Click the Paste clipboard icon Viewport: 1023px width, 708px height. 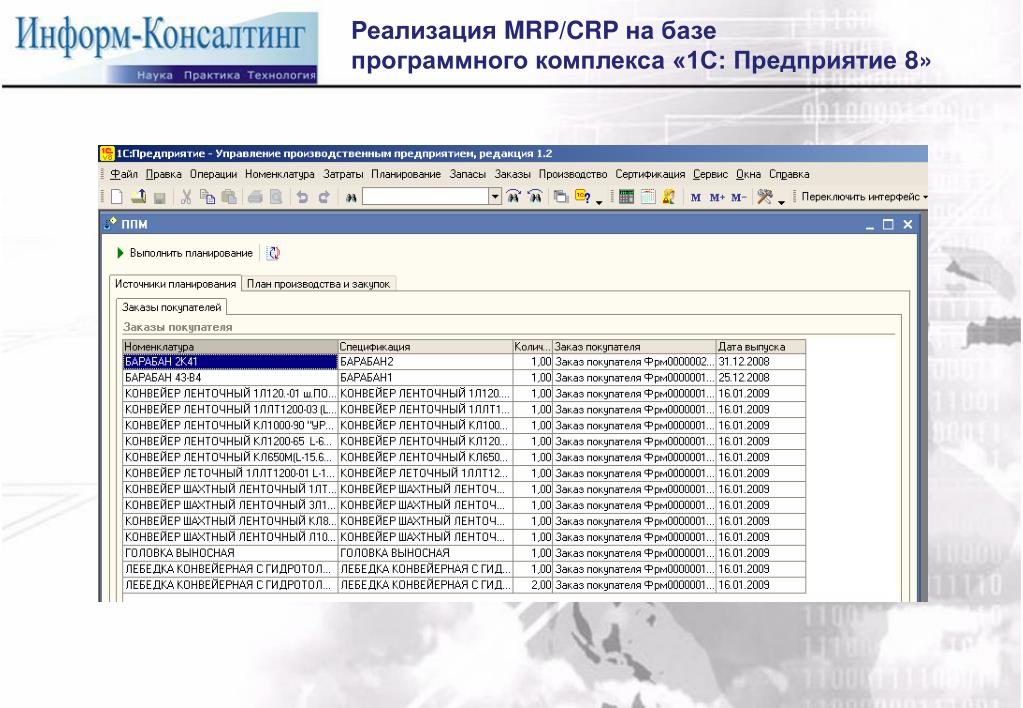(229, 196)
